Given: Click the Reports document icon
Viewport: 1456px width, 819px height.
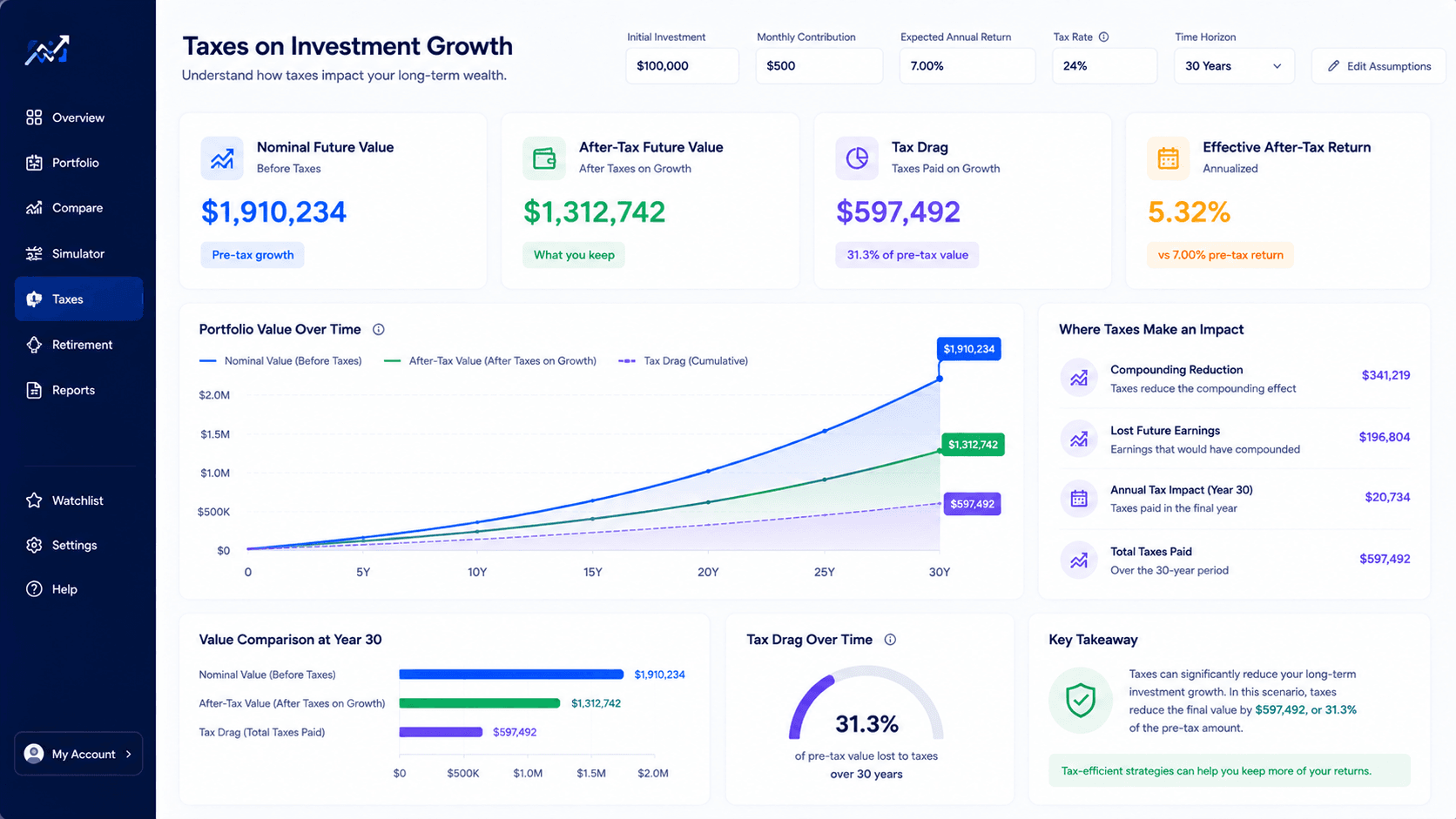Looking at the screenshot, I should click(x=34, y=390).
